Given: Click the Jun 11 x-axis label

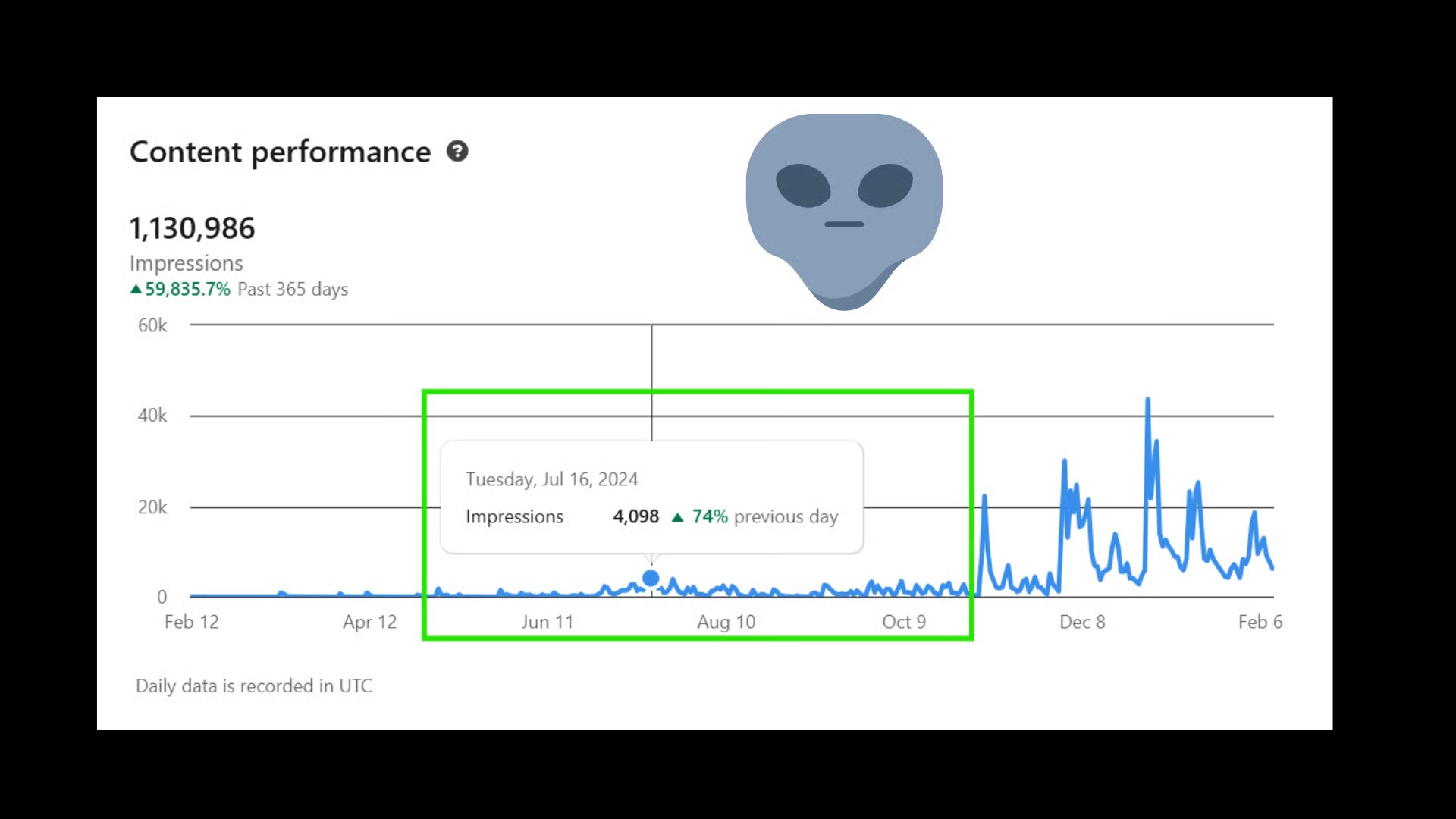Looking at the screenshot, I should [547, 622].
